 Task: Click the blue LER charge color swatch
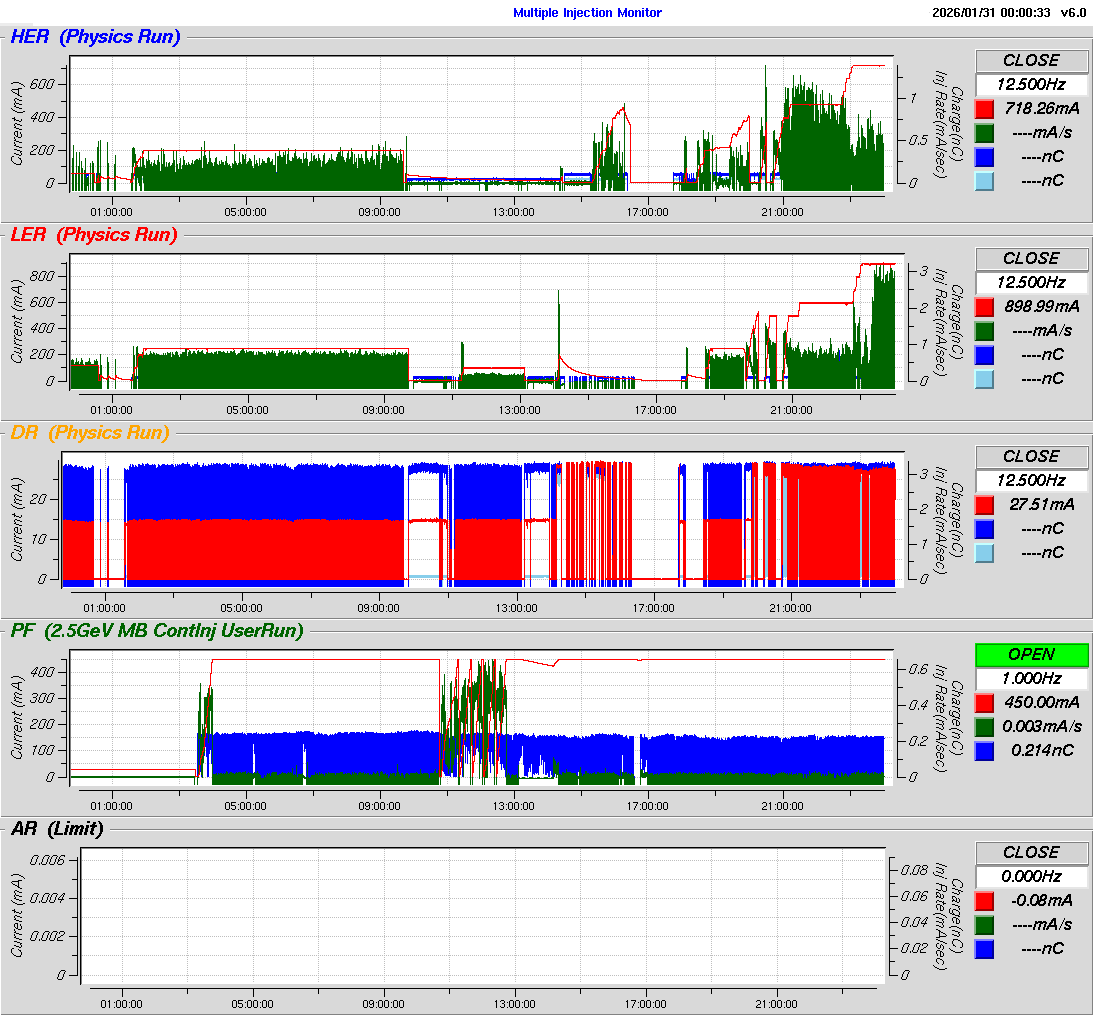(x=985, y=354)
